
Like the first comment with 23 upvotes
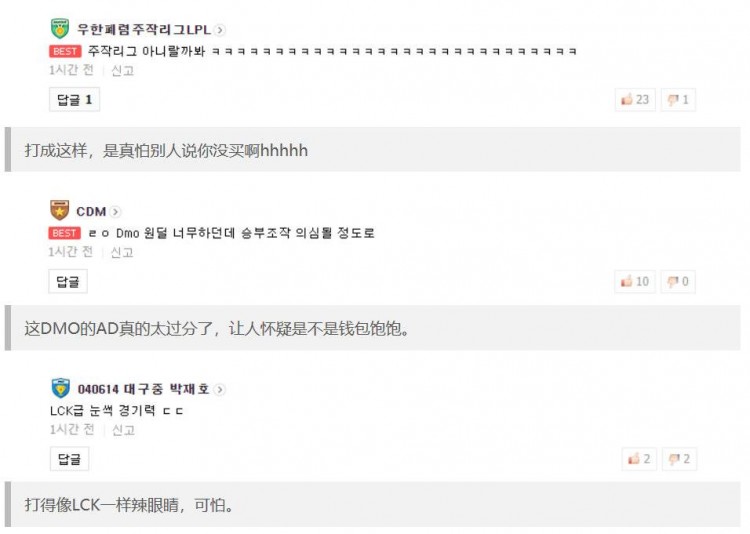pos(635,100)
